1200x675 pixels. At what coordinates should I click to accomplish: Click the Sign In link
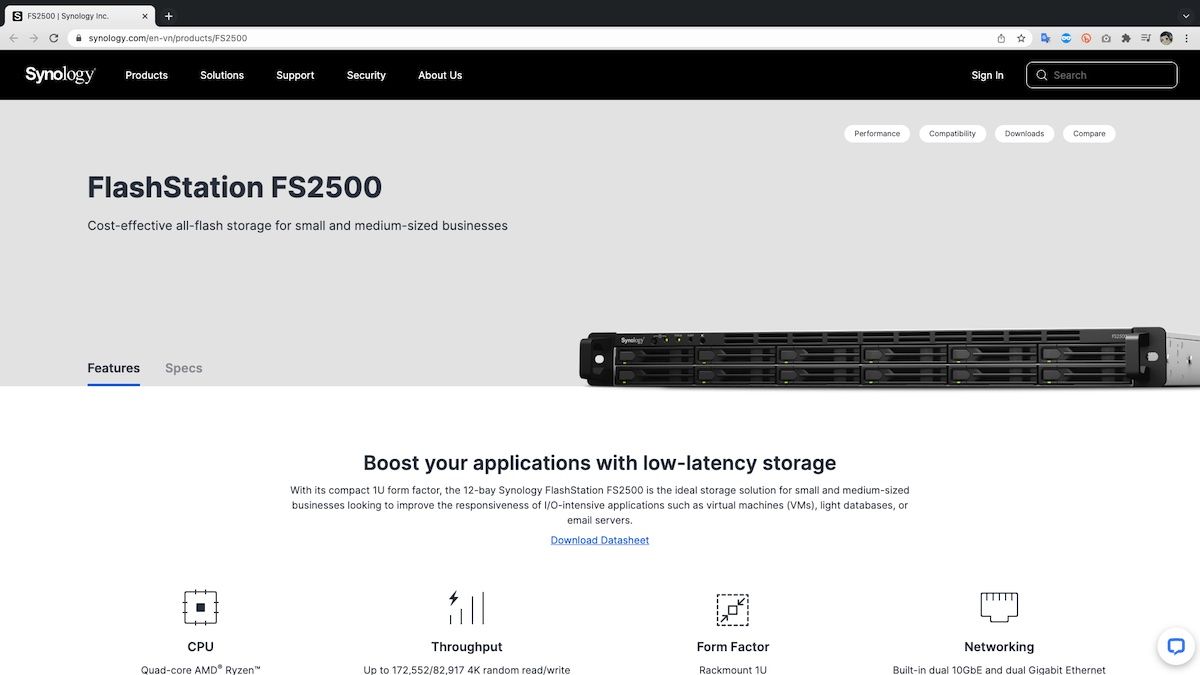pyautogui.click(x=987, y=75)
